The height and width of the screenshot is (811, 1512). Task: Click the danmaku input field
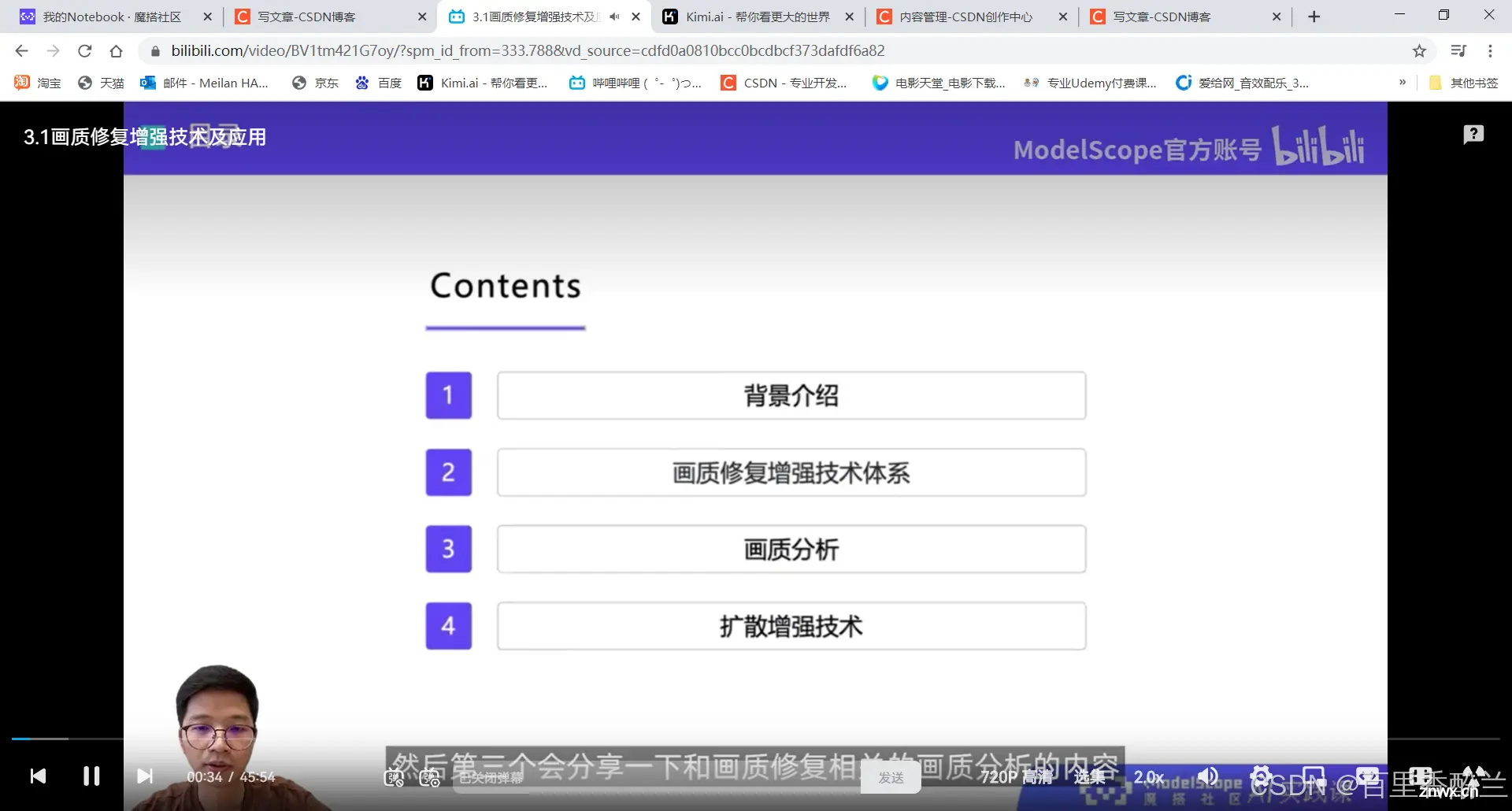658,778
